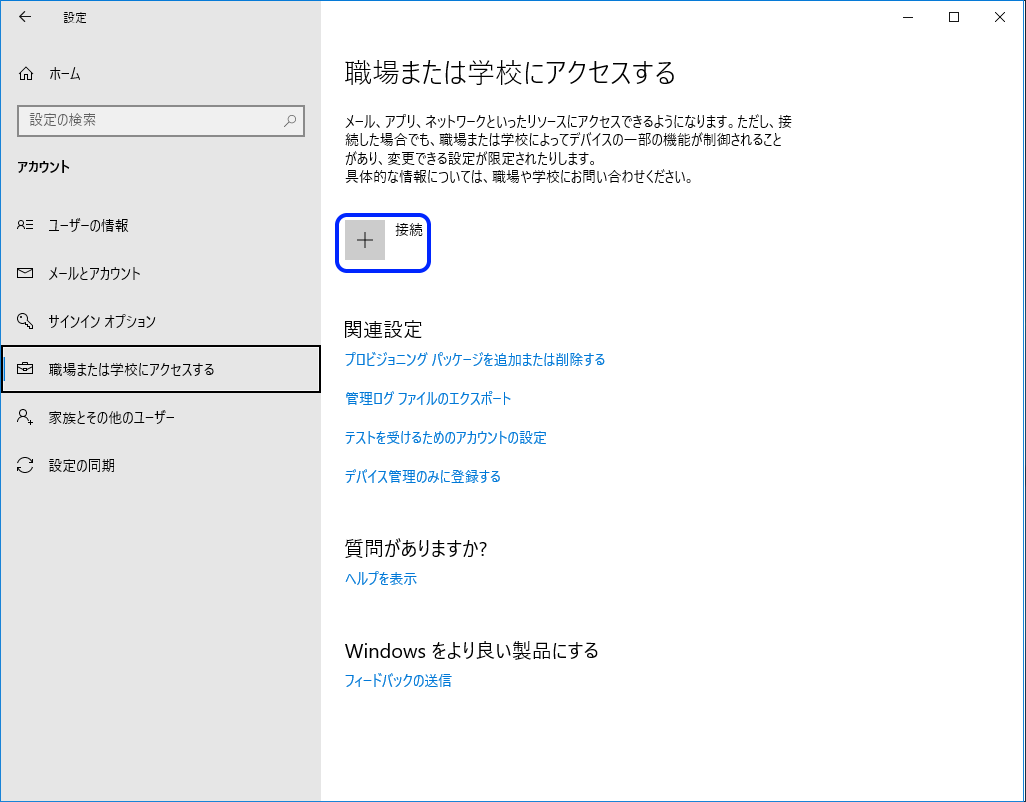Click the key icon for サインイン オプション

pyautogui.click(x=25, y=321)
